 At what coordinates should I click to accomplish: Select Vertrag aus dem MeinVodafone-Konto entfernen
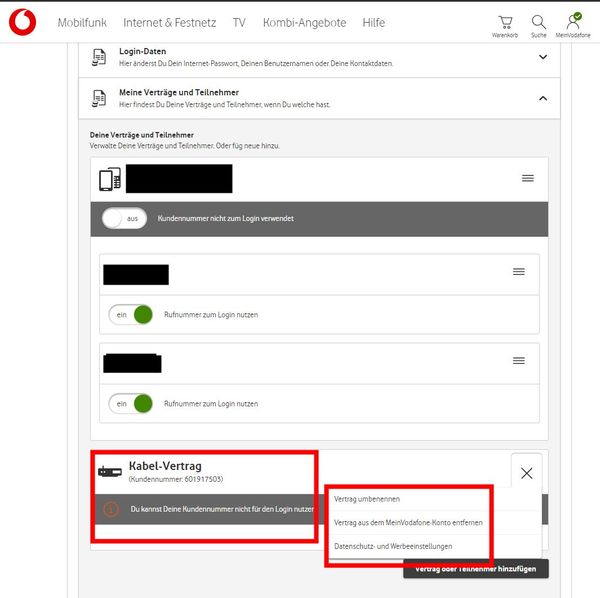(x=408, y=523)
